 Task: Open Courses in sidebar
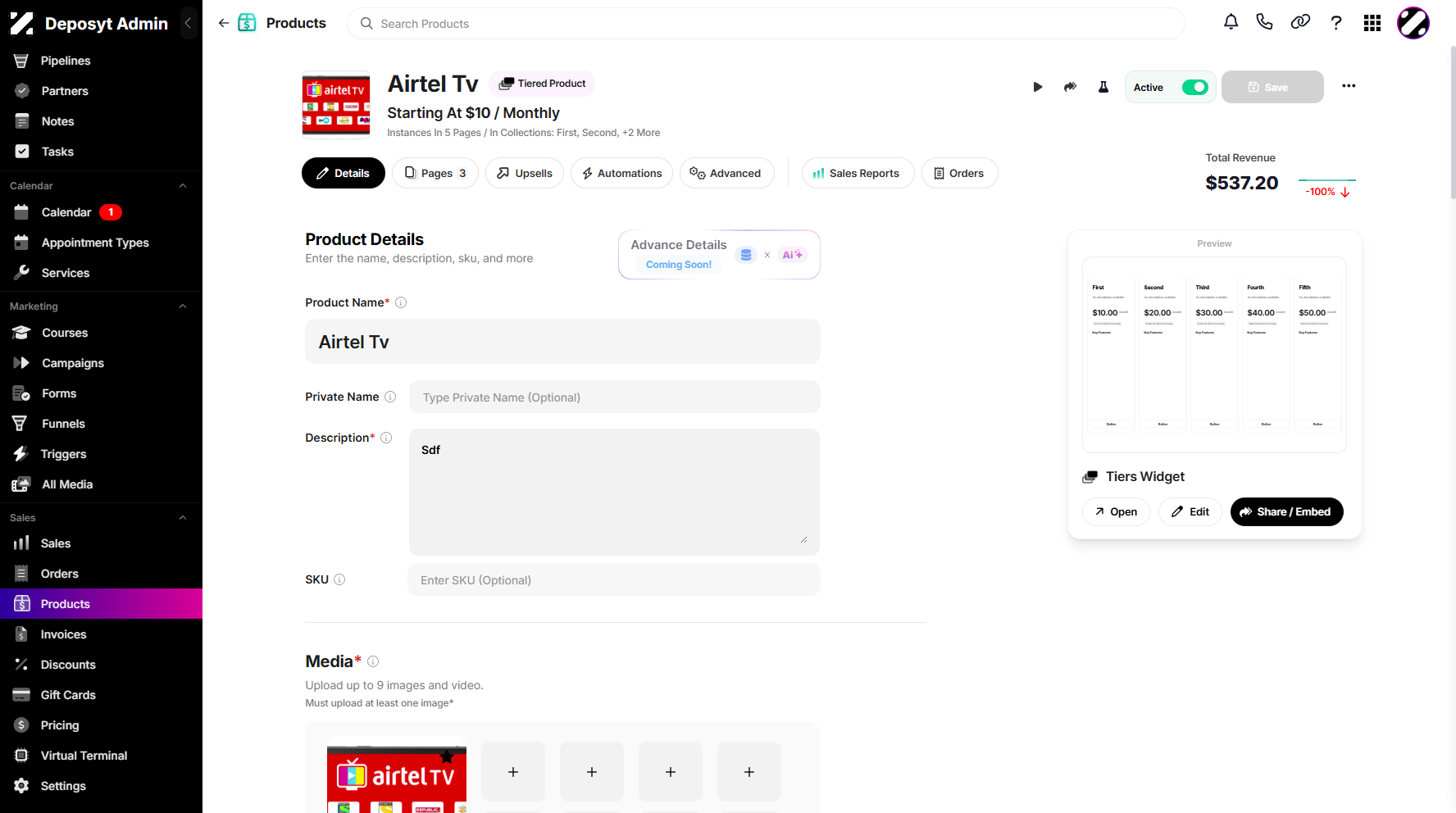101,333
